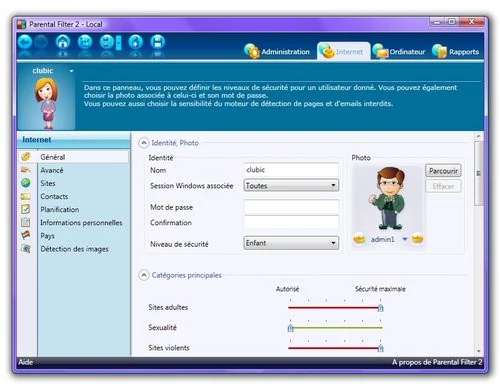Click the Parcourir button
500x389 pixels.
(x=443, y=171)
